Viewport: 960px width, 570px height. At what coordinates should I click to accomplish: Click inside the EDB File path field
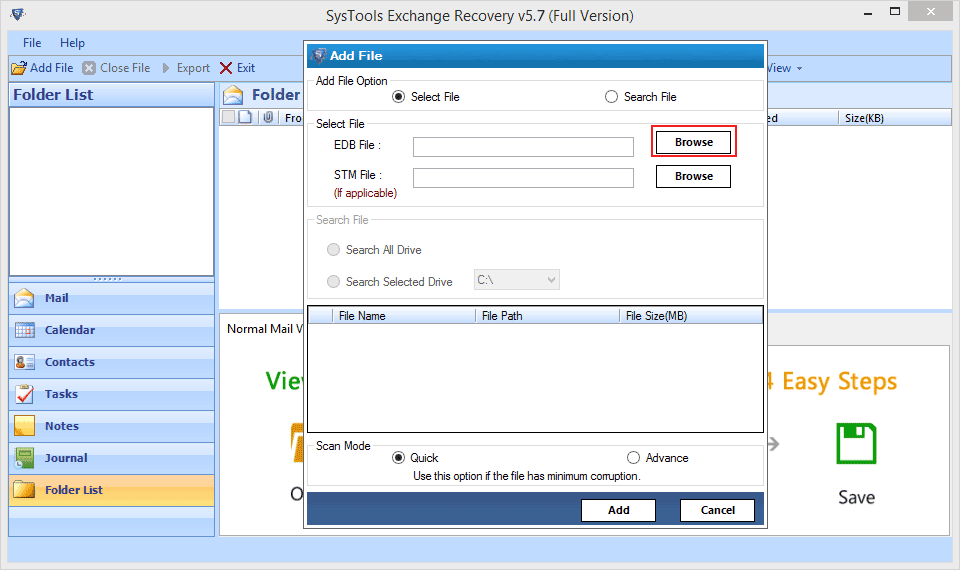coord(523,147)
